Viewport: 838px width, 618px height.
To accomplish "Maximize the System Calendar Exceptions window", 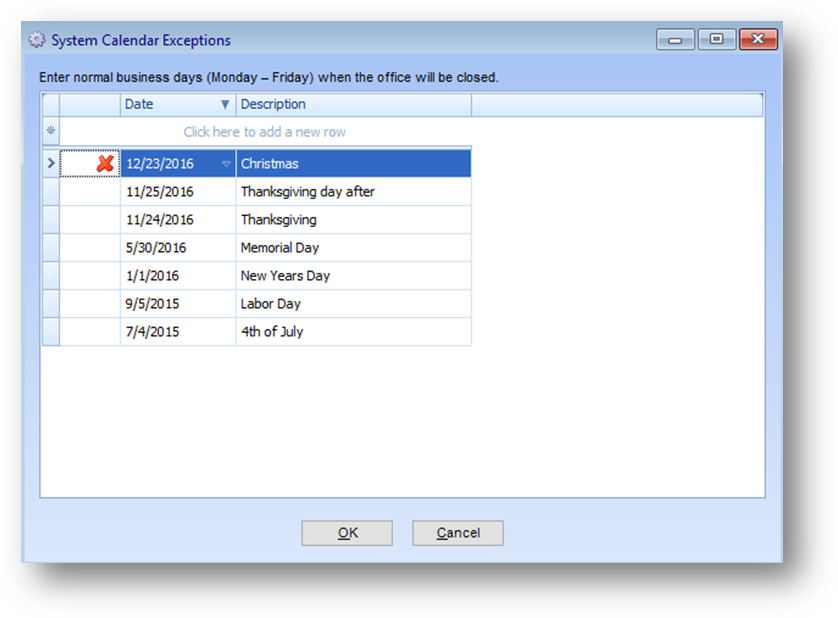I will tap(717, 39).
